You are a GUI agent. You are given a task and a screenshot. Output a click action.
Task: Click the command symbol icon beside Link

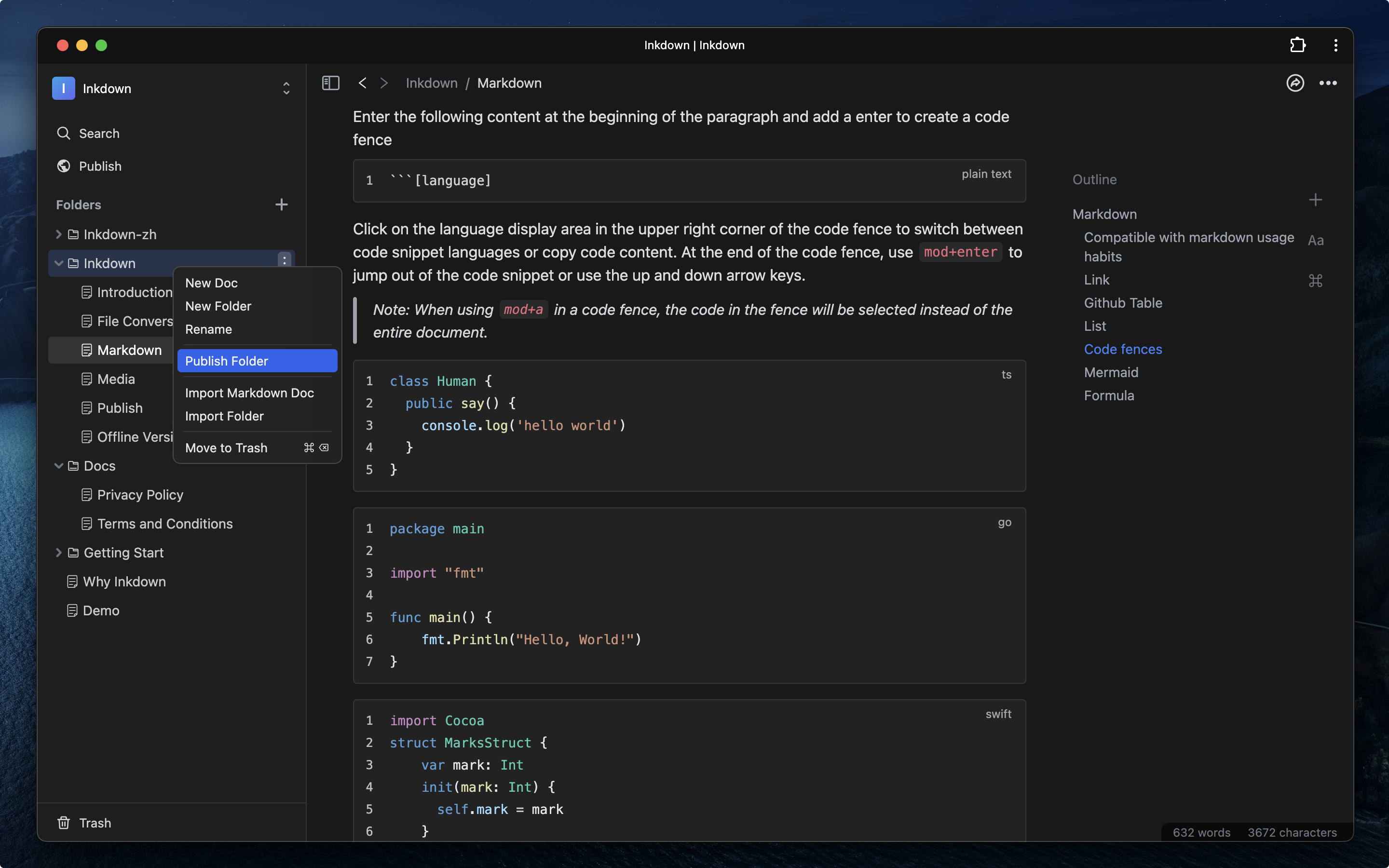1316,281
